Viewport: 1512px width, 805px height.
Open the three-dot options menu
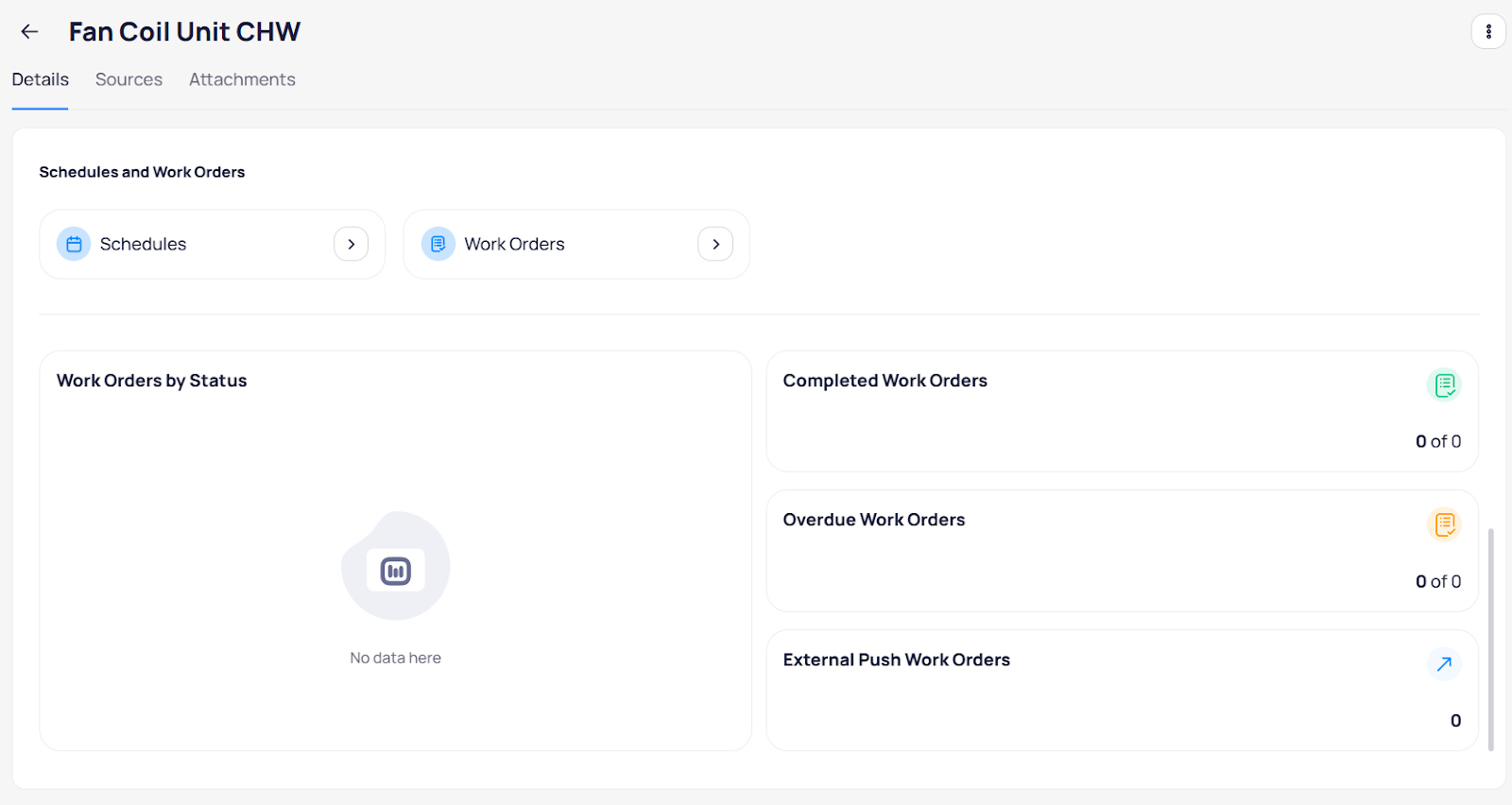[x=1488, y=31]
